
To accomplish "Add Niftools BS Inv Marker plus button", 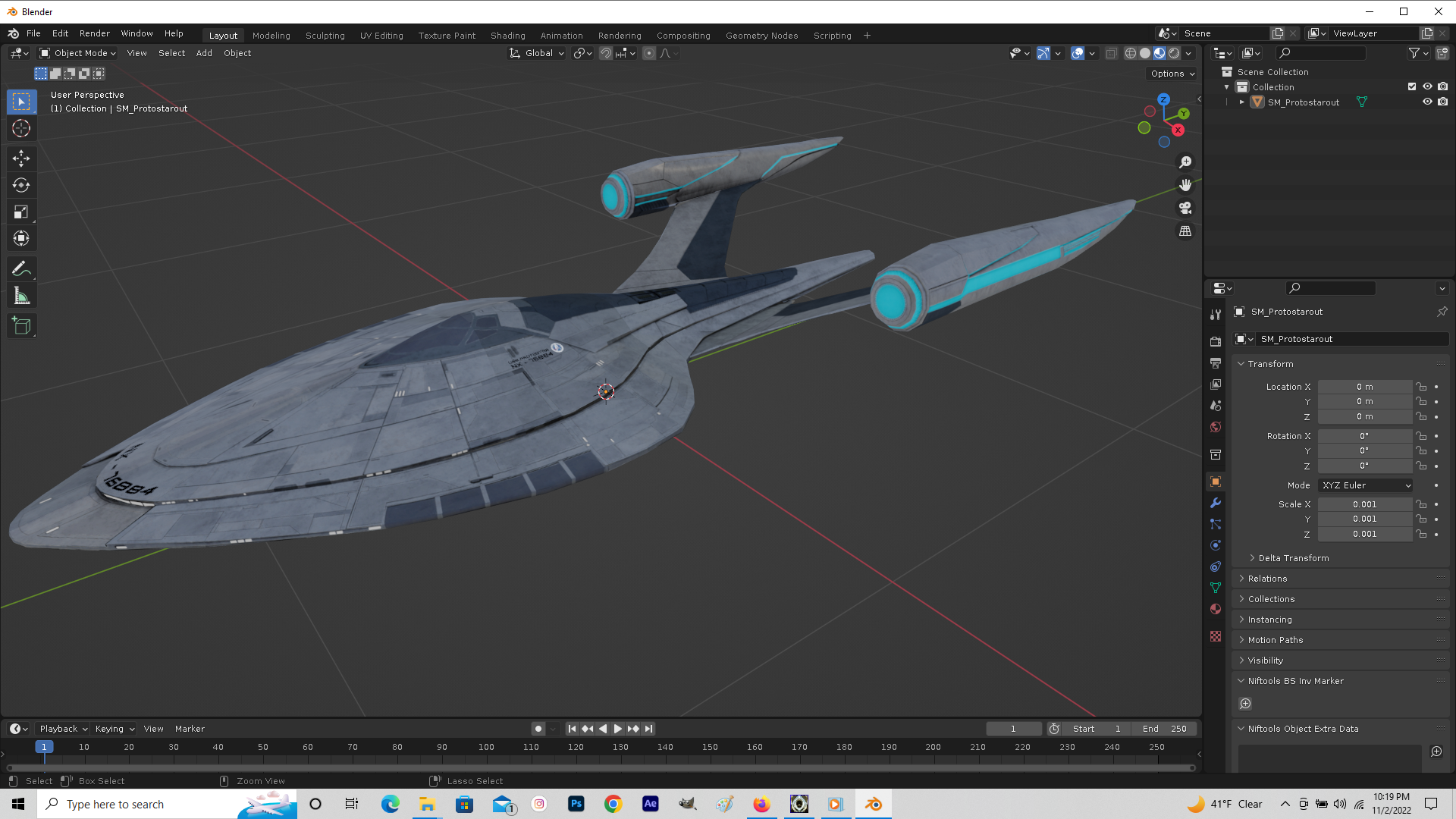I will pyautogui.click(x=1245, y=704).
